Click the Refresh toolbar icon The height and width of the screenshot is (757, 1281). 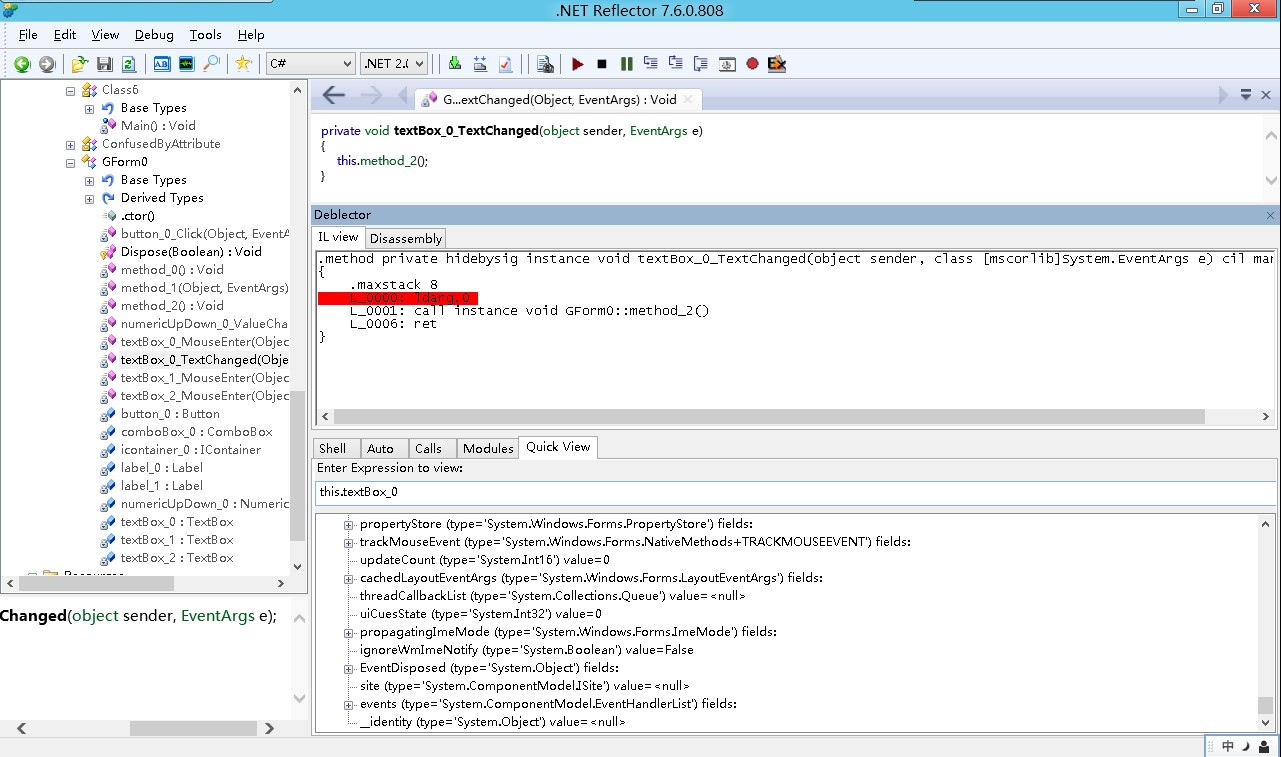pyautogui.click(x=128, y=64)
